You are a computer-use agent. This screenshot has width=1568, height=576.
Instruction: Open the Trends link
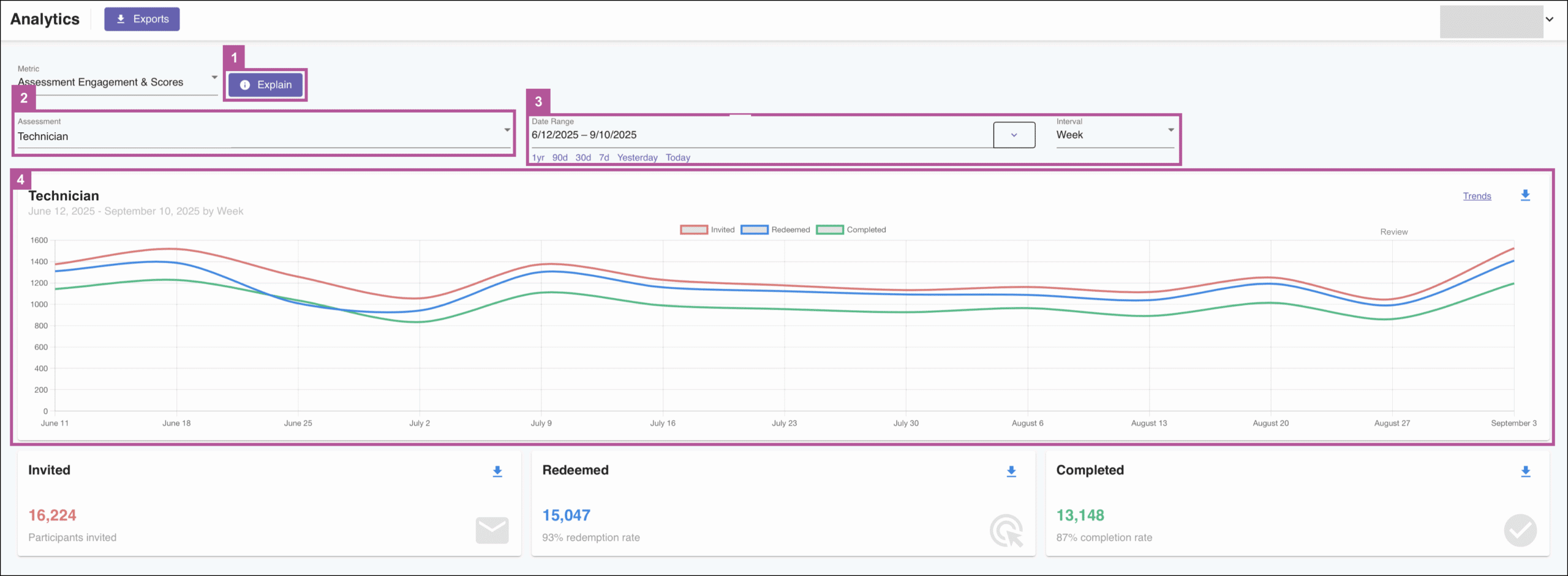click(x=1477, y=196)
